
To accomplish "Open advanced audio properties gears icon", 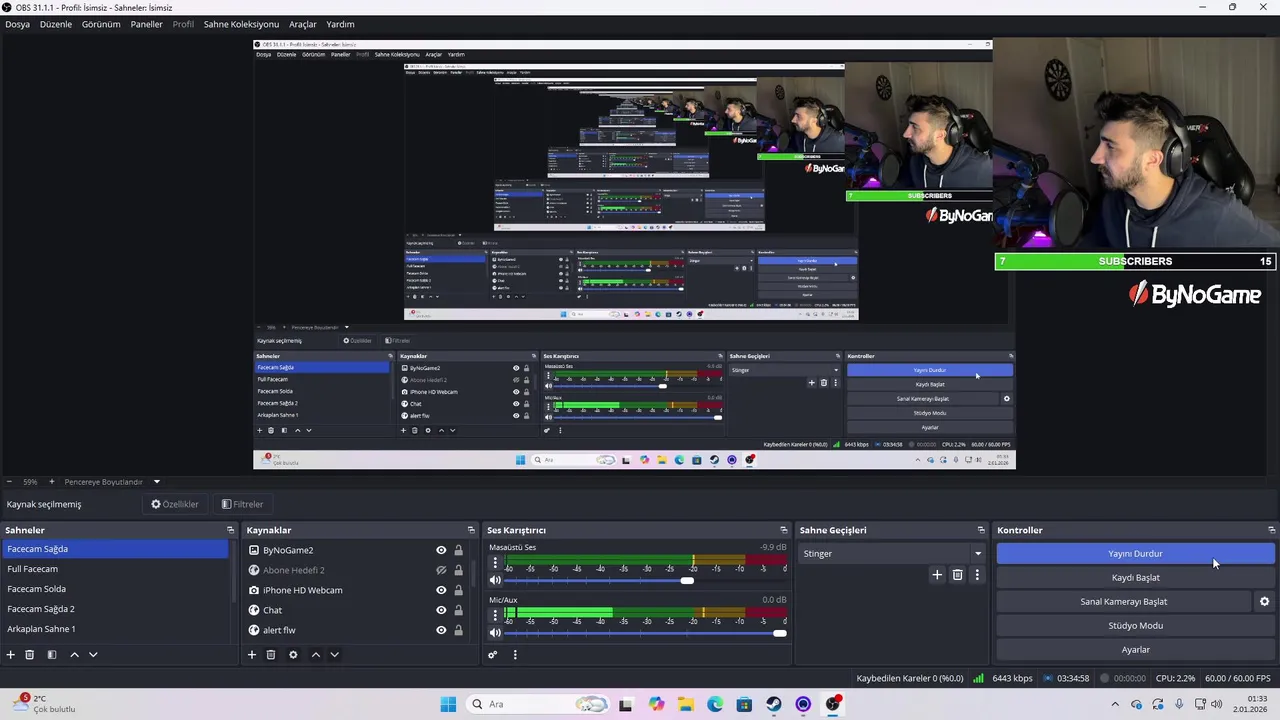I will pos(492,655).
